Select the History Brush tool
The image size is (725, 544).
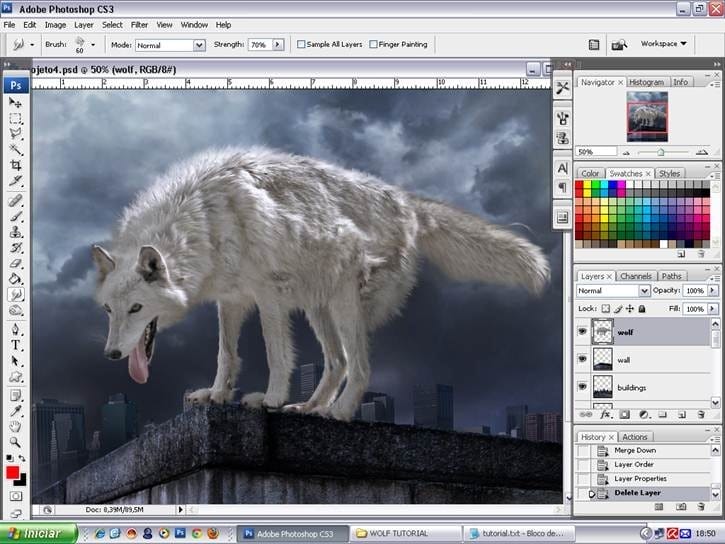(16, 247)
